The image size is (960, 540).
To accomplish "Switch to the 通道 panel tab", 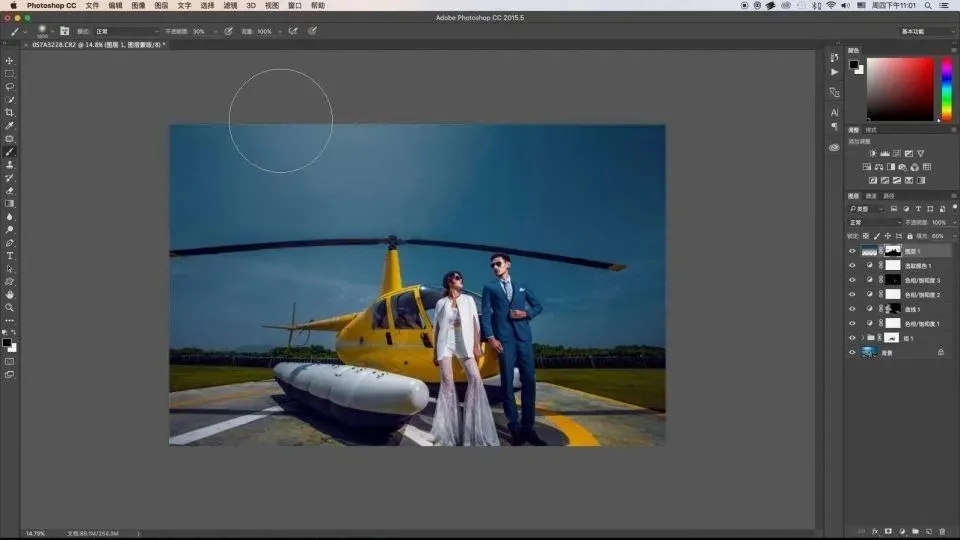I will (871, 196).
